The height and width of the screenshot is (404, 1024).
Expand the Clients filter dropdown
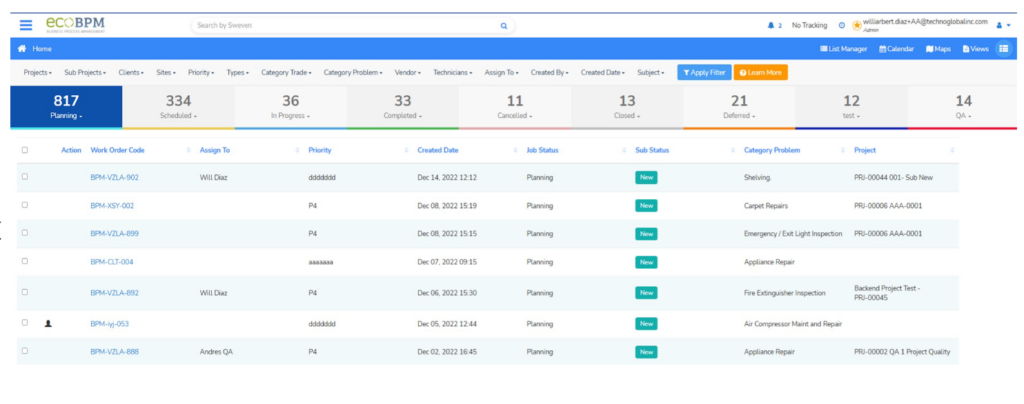pos(131,72)
